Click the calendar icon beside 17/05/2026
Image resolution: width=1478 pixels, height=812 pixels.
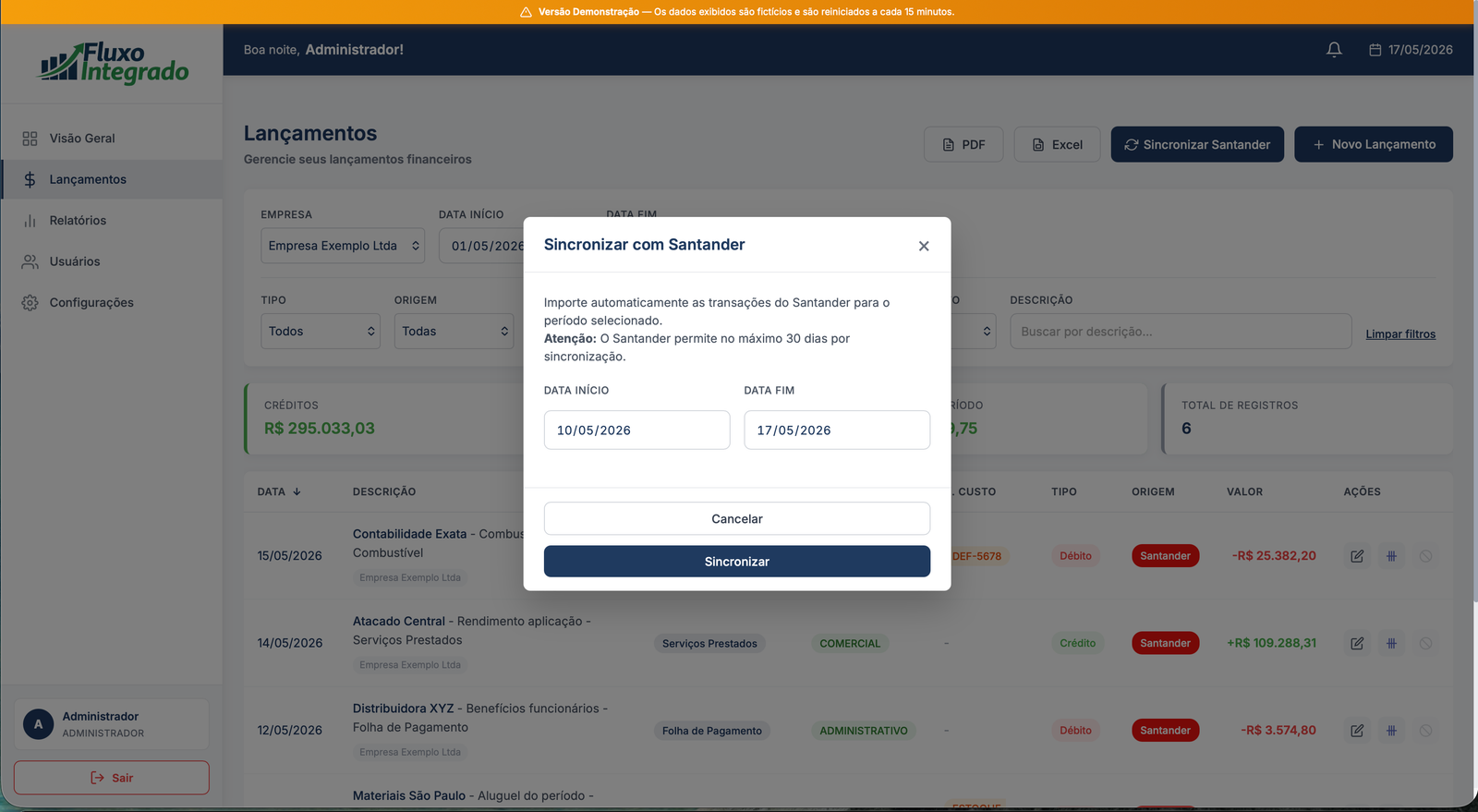[x=1375, y=50]
